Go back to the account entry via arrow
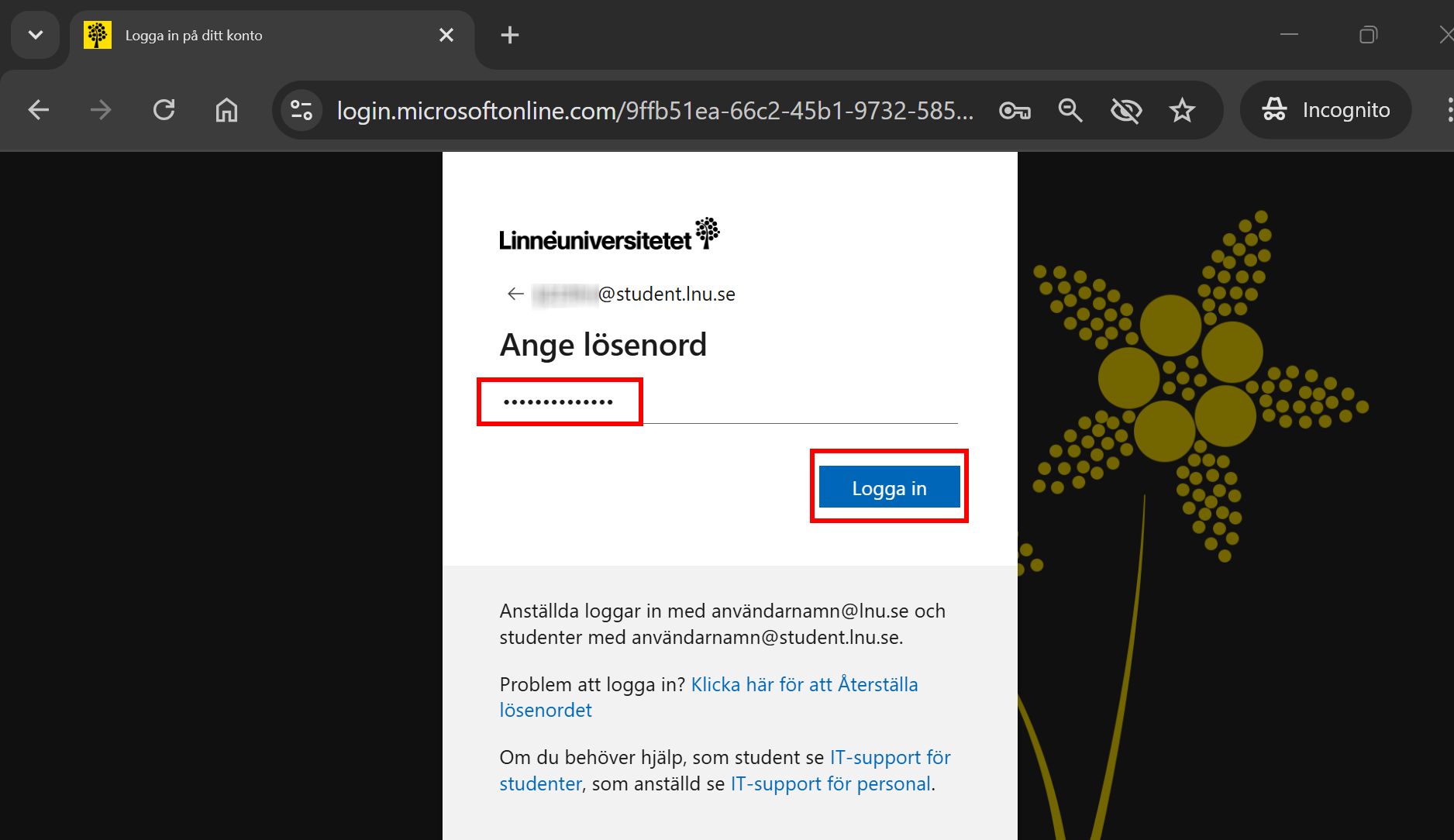The width and height of the screenshot is (1454, 840). point(515,294)
